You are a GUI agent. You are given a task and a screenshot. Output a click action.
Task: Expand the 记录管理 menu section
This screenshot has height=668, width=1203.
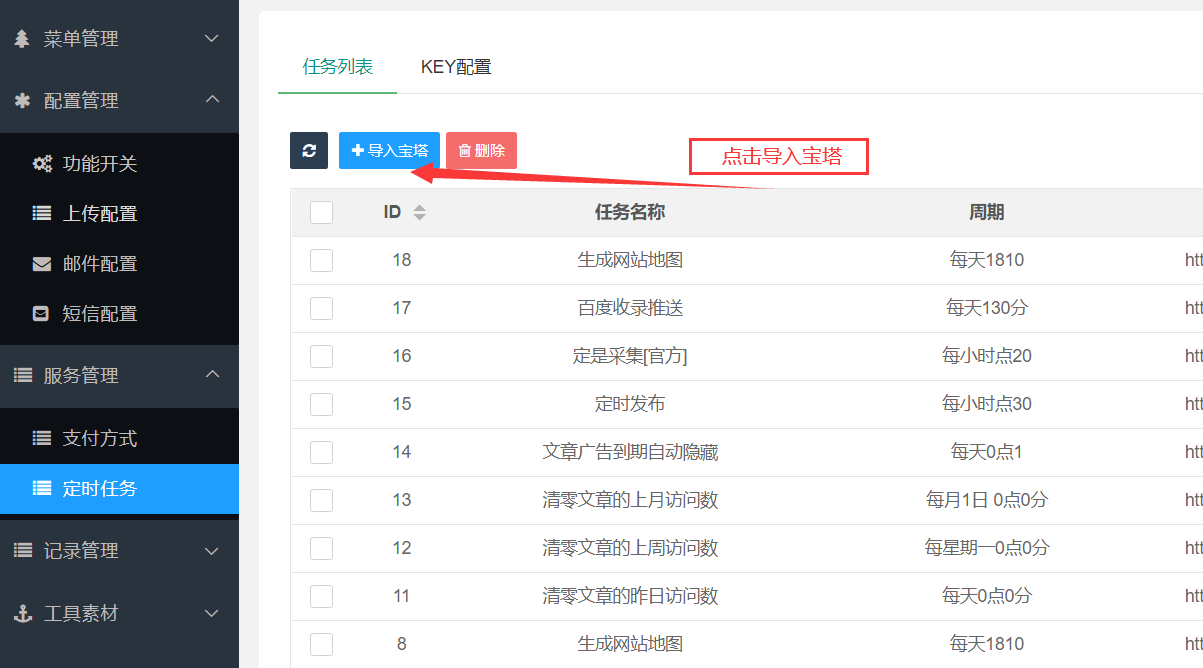tap(211, 550)
